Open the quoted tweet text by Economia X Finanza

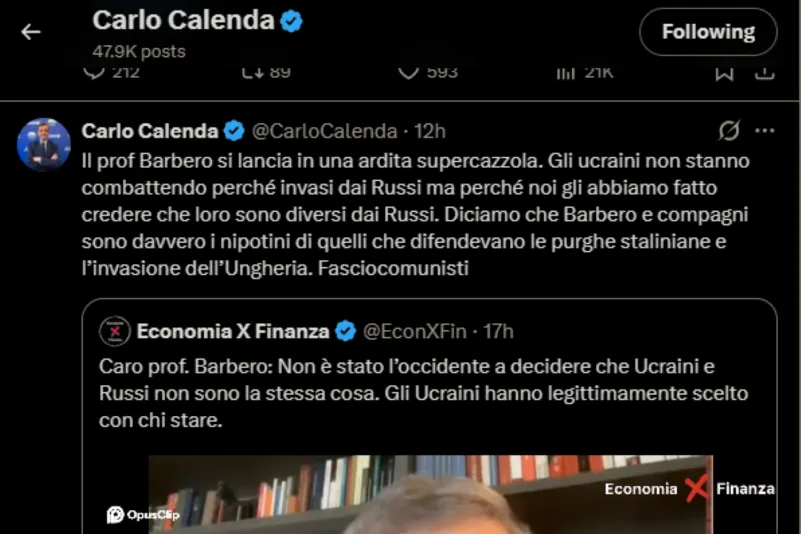pos(420,393)
